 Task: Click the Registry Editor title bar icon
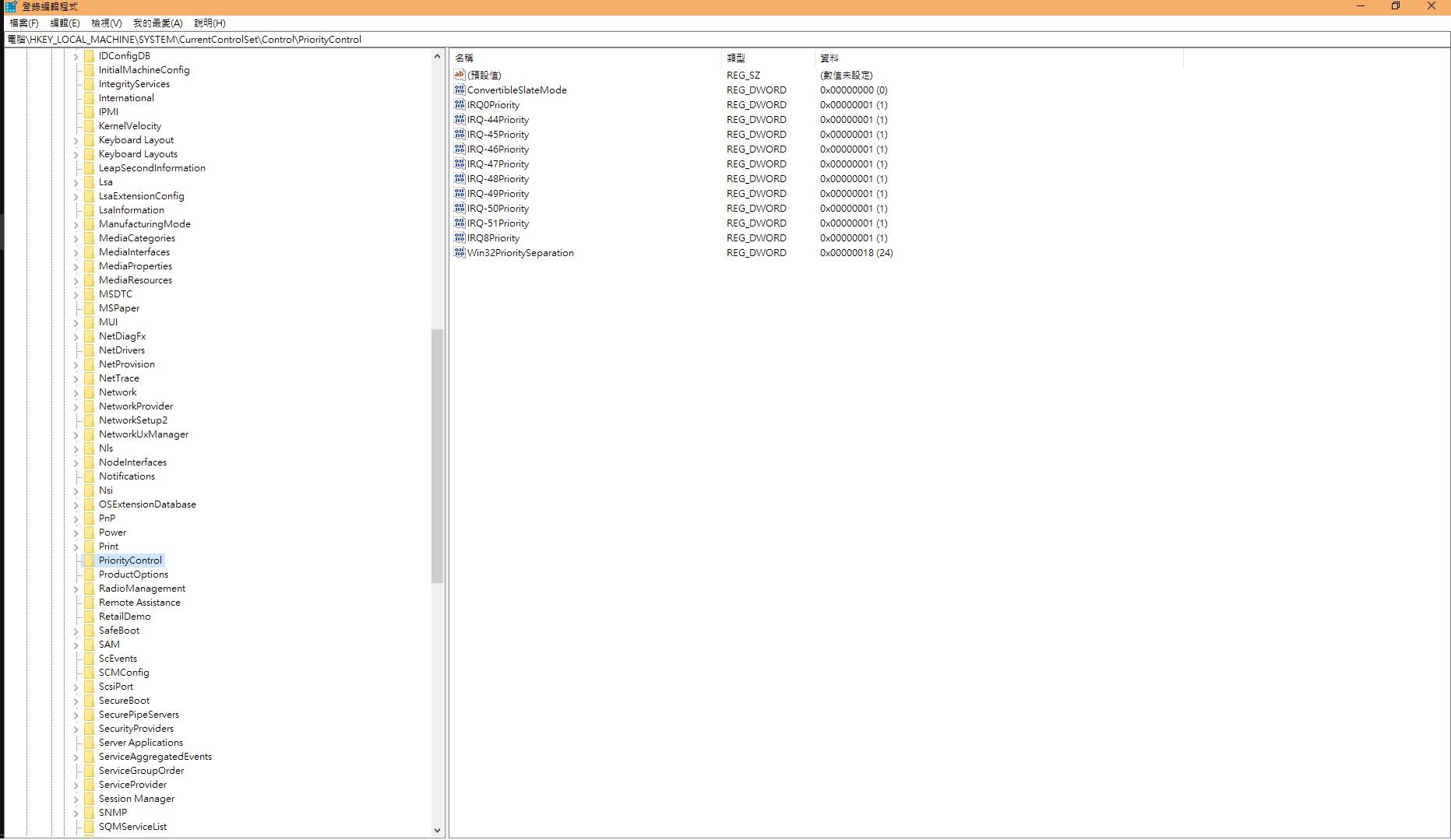coord(11,6)
